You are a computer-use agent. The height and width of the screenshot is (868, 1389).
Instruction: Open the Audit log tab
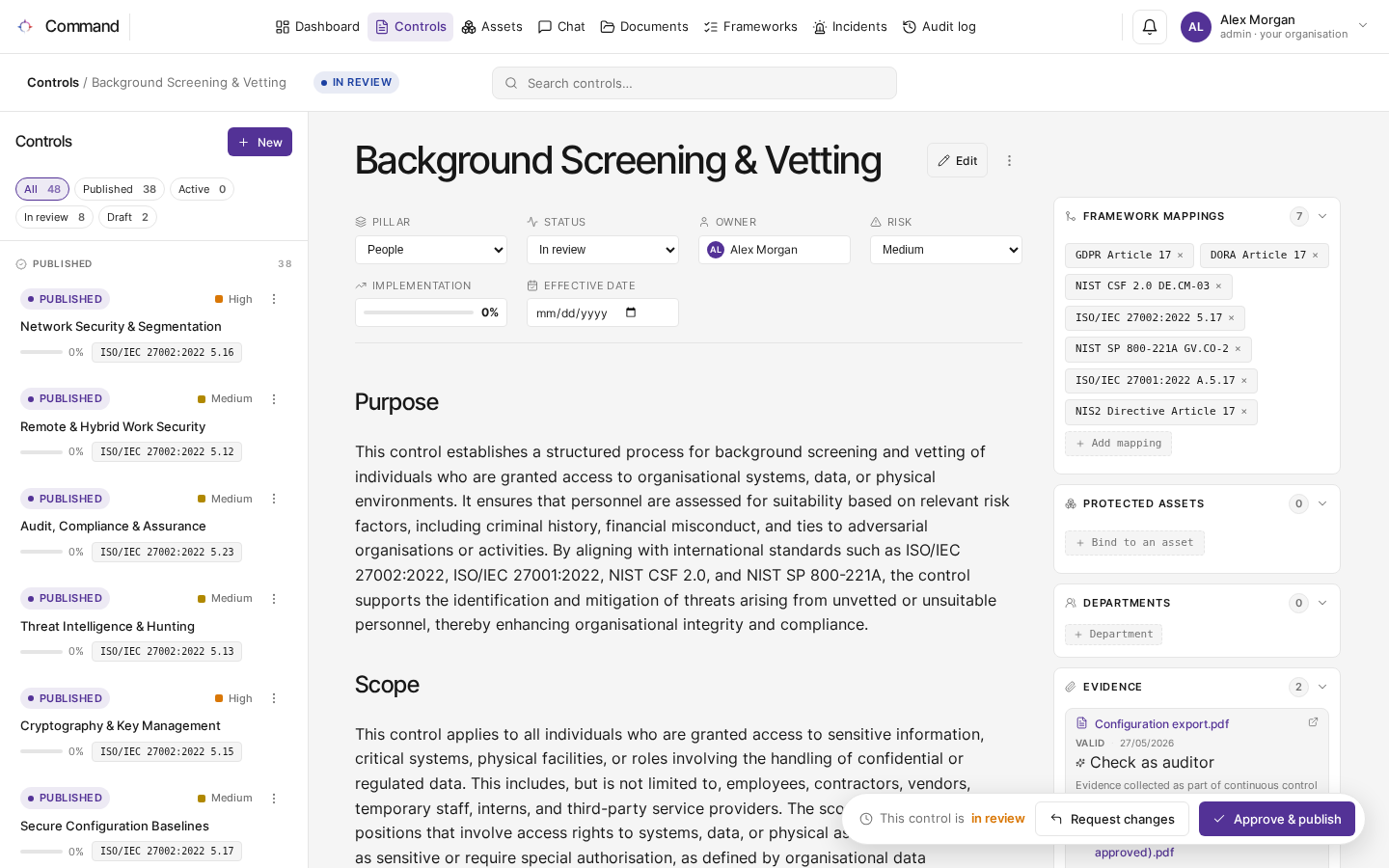coord(940,27)
